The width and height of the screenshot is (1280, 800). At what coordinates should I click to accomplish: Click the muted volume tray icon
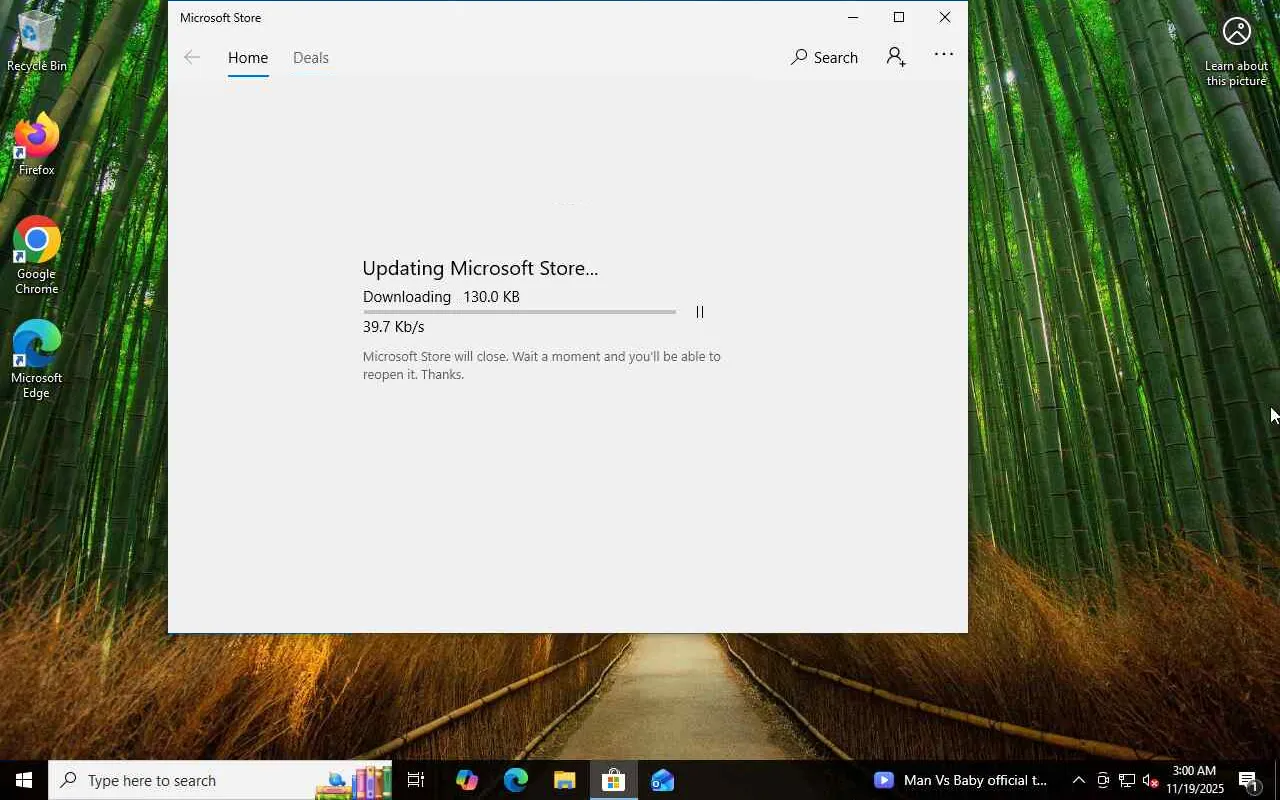1150,780
